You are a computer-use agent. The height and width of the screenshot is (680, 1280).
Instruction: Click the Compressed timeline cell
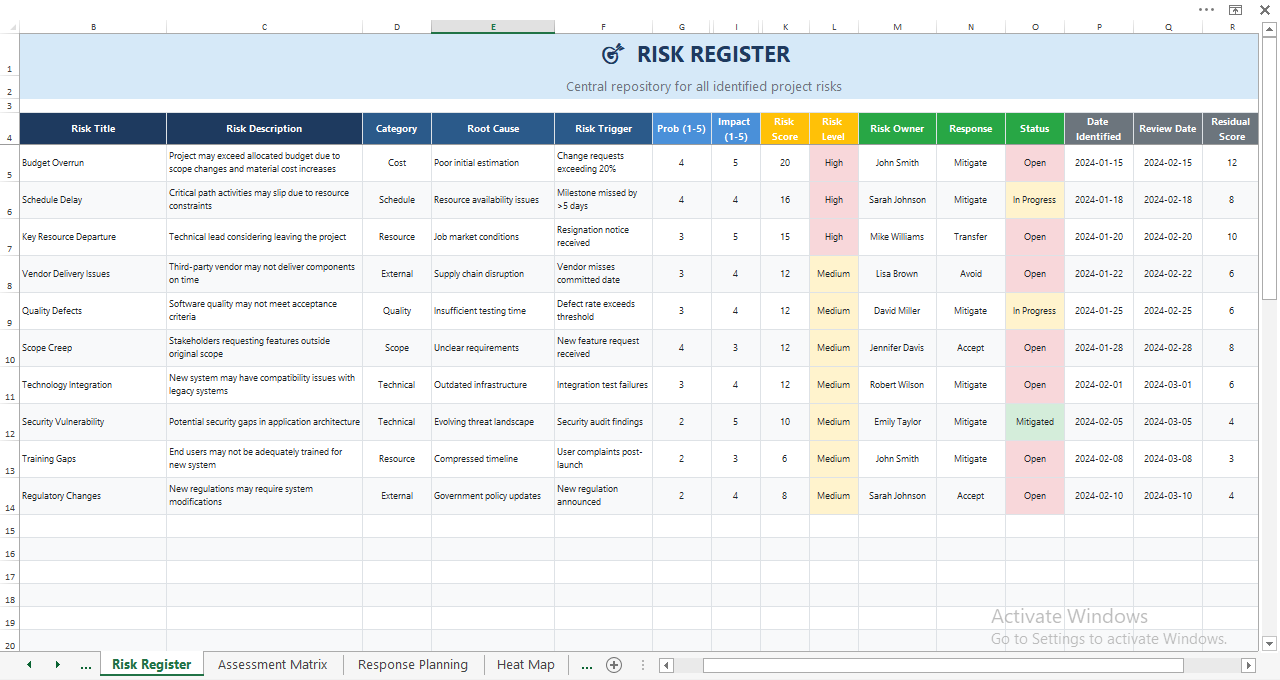coord(493,459)
